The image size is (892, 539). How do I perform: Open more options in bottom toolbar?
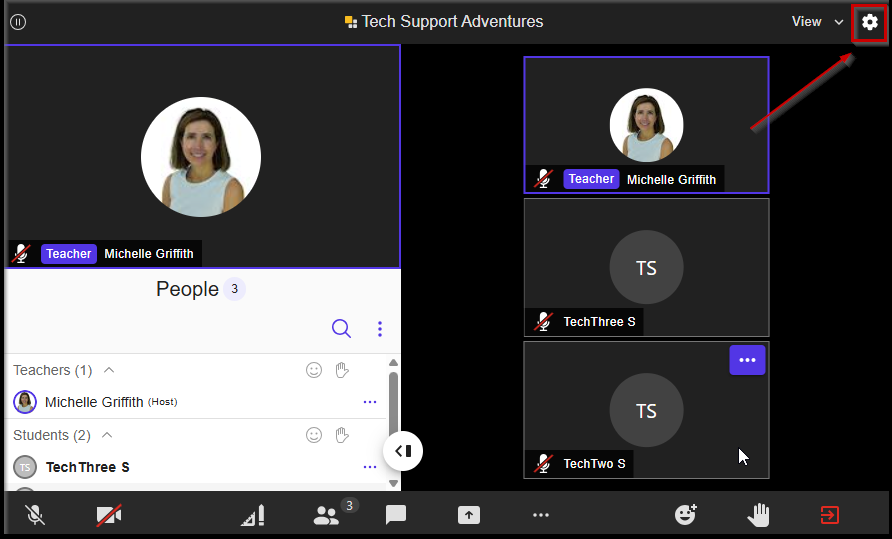(x=540, y=515)
